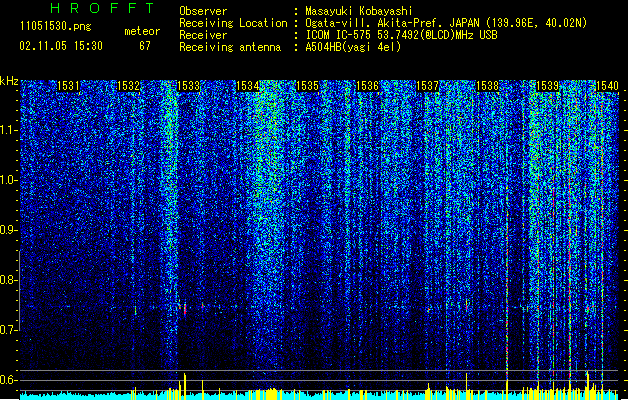The image size is (629, 400).
Task: Click the 1532 time marker
Action: (128, 86)
